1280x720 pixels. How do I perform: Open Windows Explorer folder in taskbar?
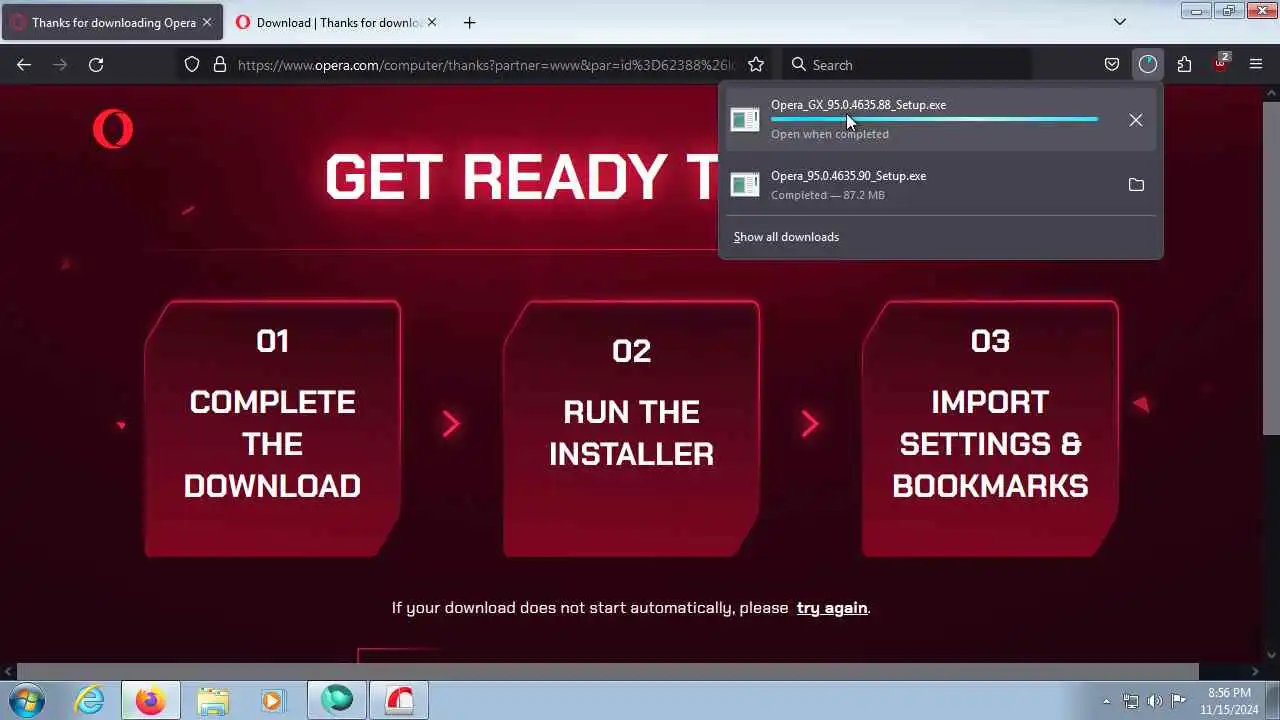pos(212,700)
